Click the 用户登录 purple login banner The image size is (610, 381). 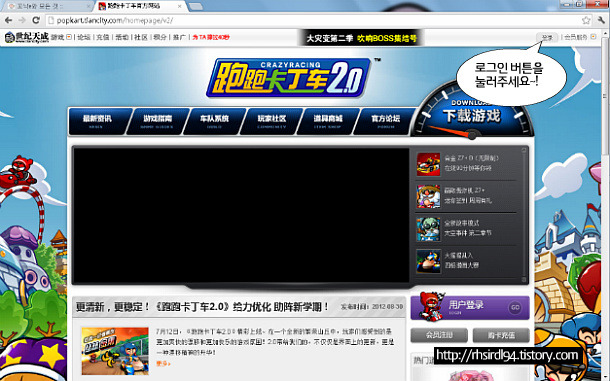(470, 307)
